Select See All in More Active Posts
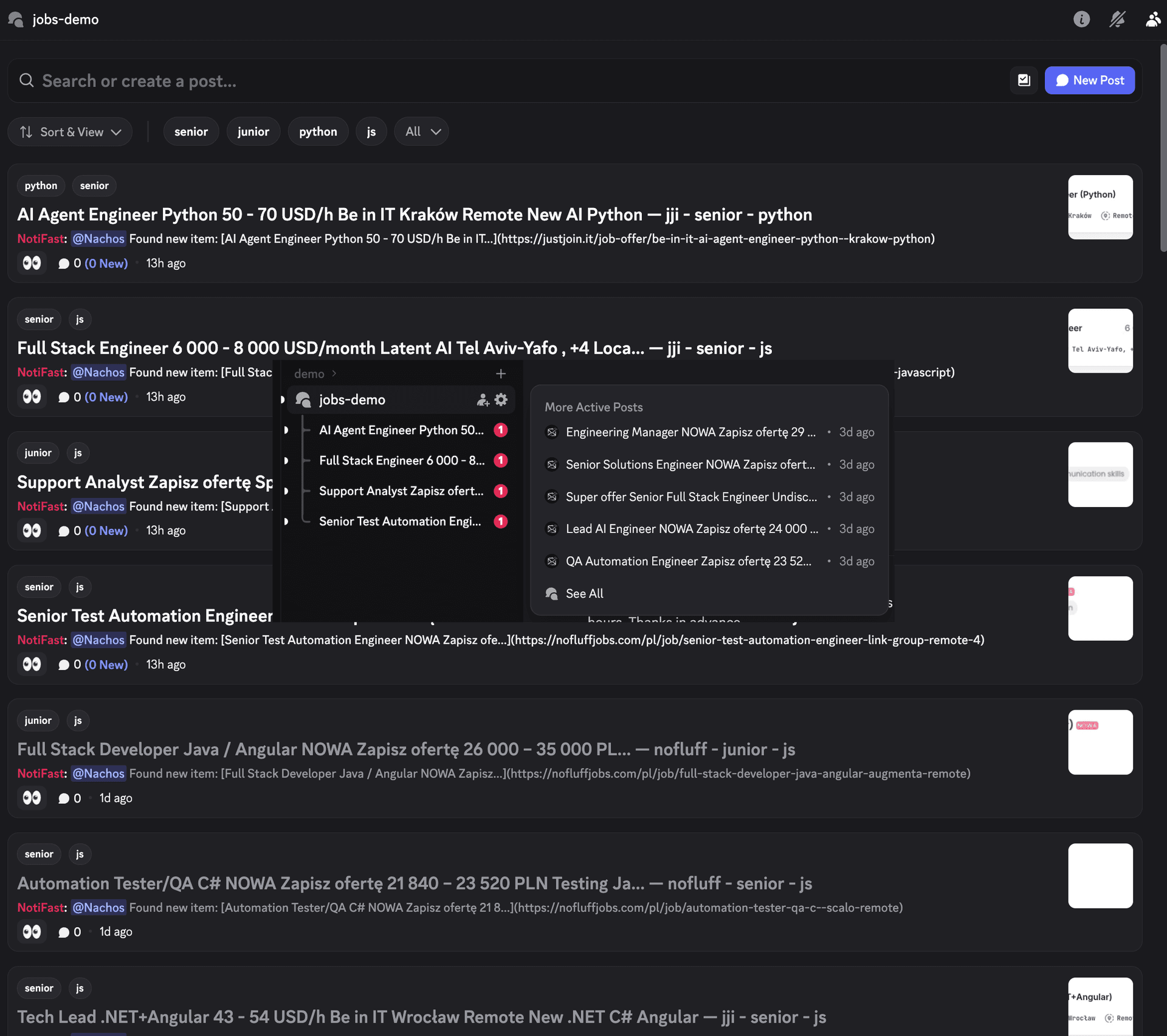Image resolution: width=1167 pixels, height=1036 pixels. (x=583, y=593)
